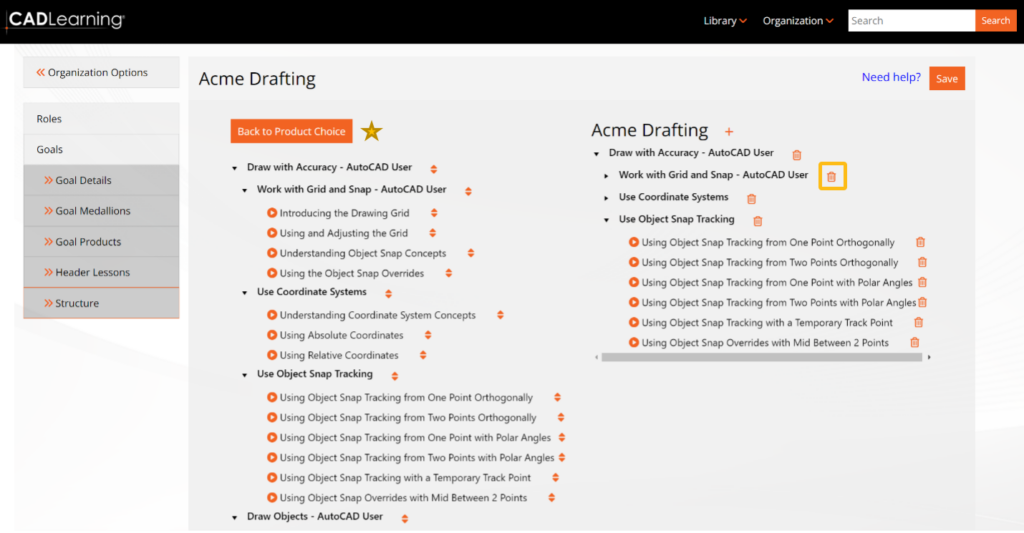Image resolution: width=1024 pixels, height=533 pixels.
Task: Remove 'Draw with Accuracy - AutoCAD User' via trash icon
Action: [x=797, y=154]
